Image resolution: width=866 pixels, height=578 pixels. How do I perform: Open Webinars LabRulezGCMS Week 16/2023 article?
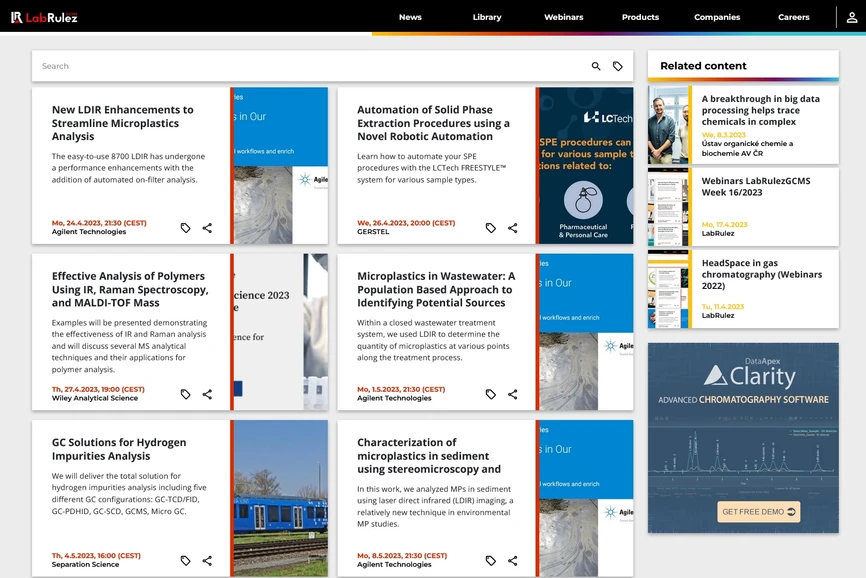(756, 187)
